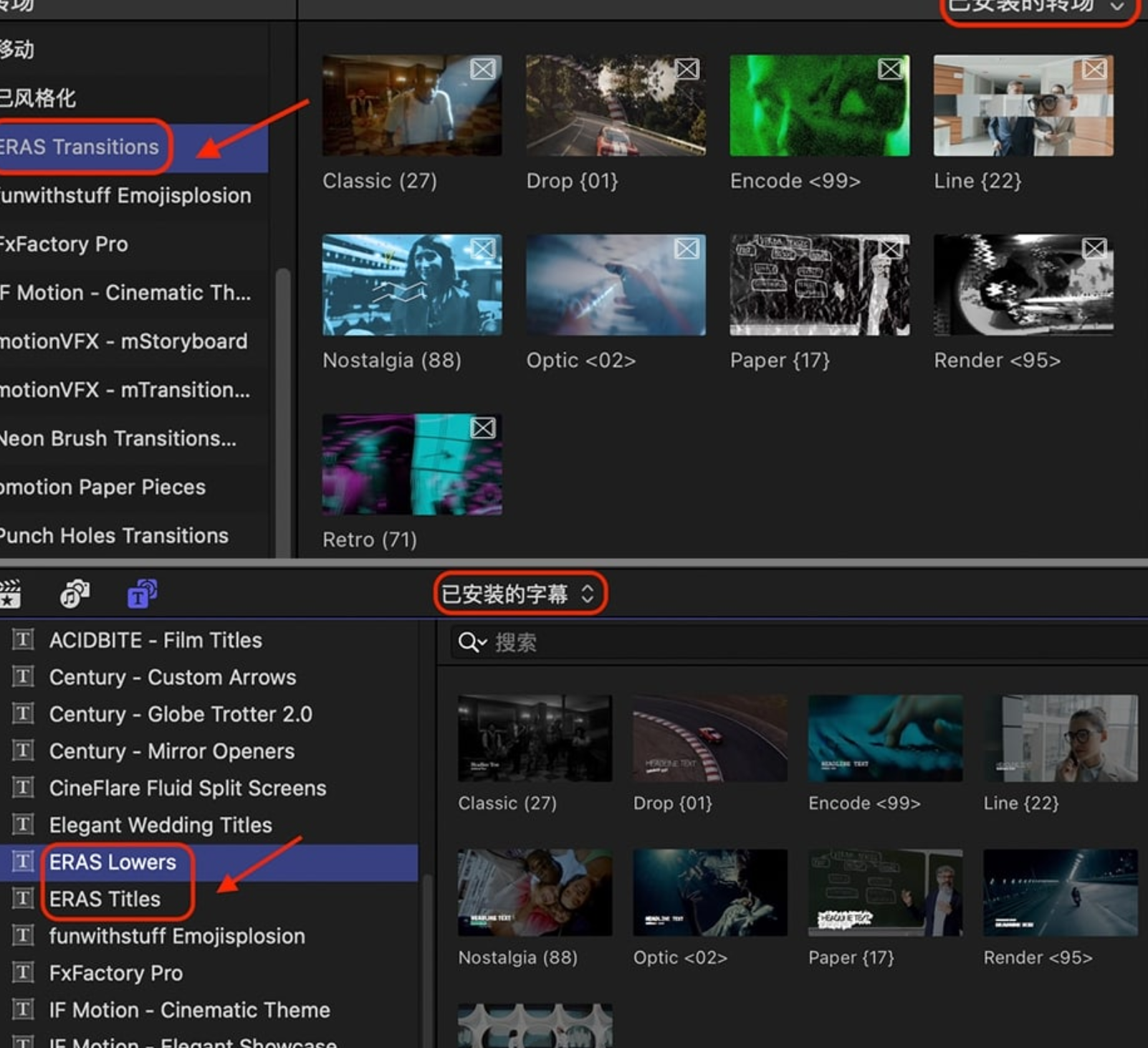Click the title icon beside CineFlare Fluid Split Screens
Image resolution: width=1148 pixels, height=1048 pixels.
click(x=23, y=788)
